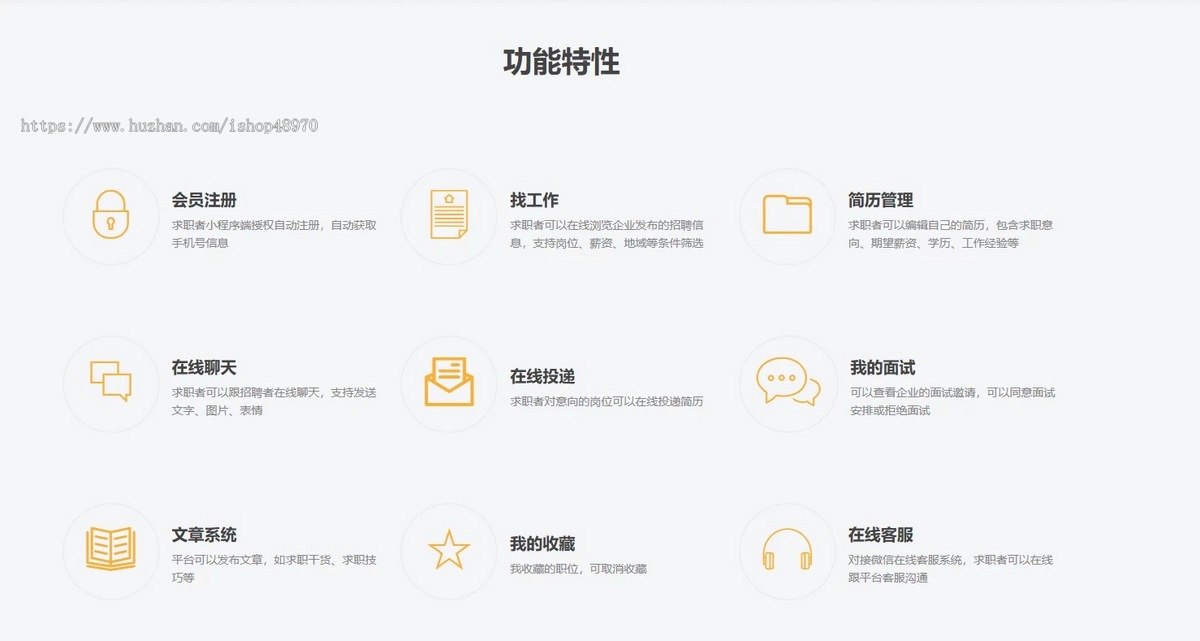1200x641 pixels.
Task: Click description starting 求职者小程序端授权自动注册
Action: [x=274, y=234]
